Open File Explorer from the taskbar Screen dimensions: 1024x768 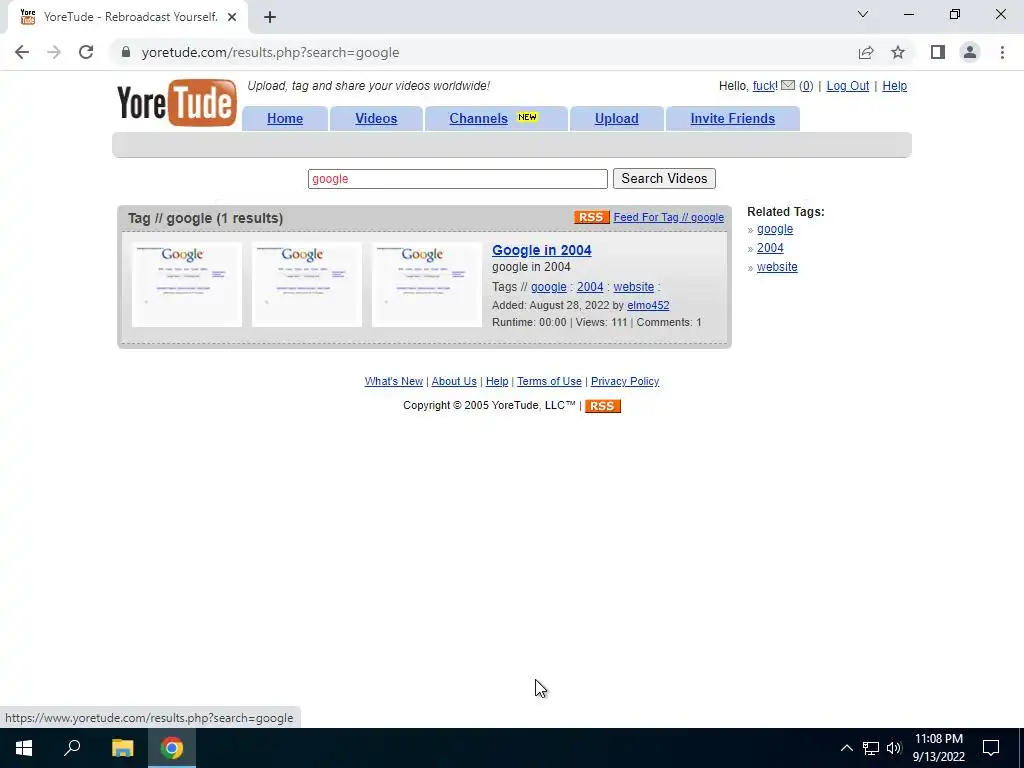pyautogui.click(x=122, y=748)
